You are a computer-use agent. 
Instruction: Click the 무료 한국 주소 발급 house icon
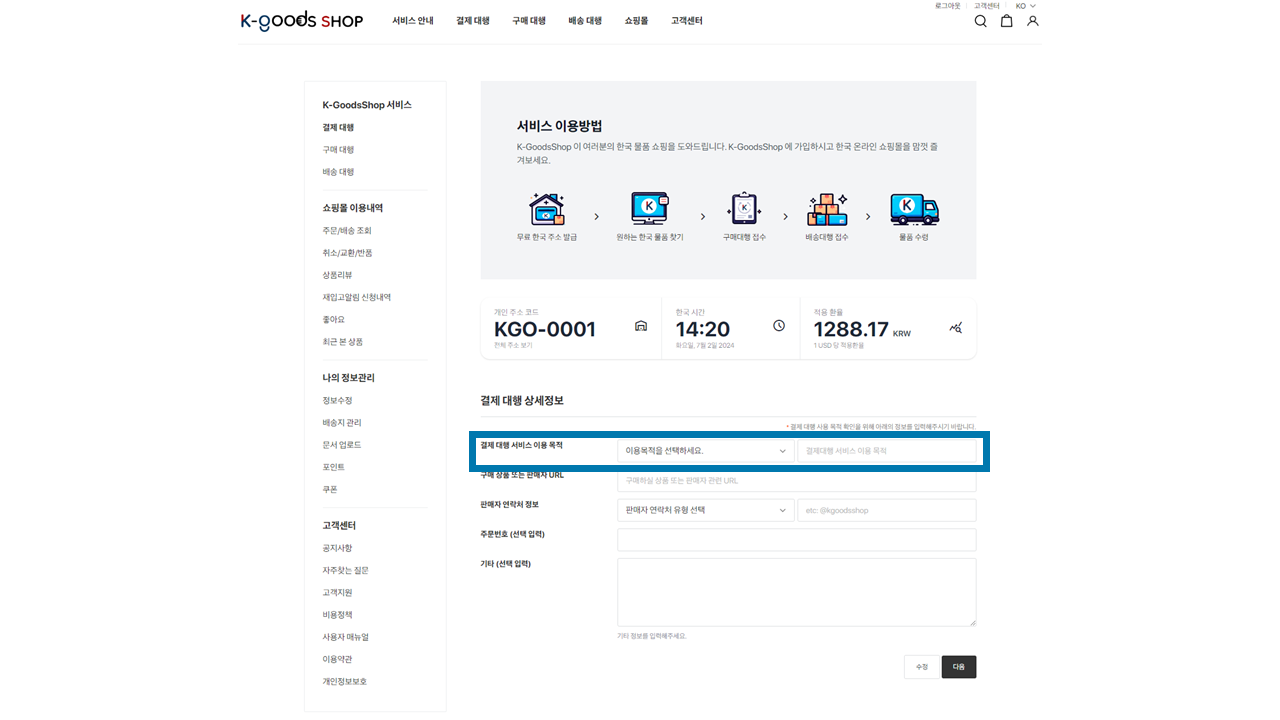[x=546, y=210]
